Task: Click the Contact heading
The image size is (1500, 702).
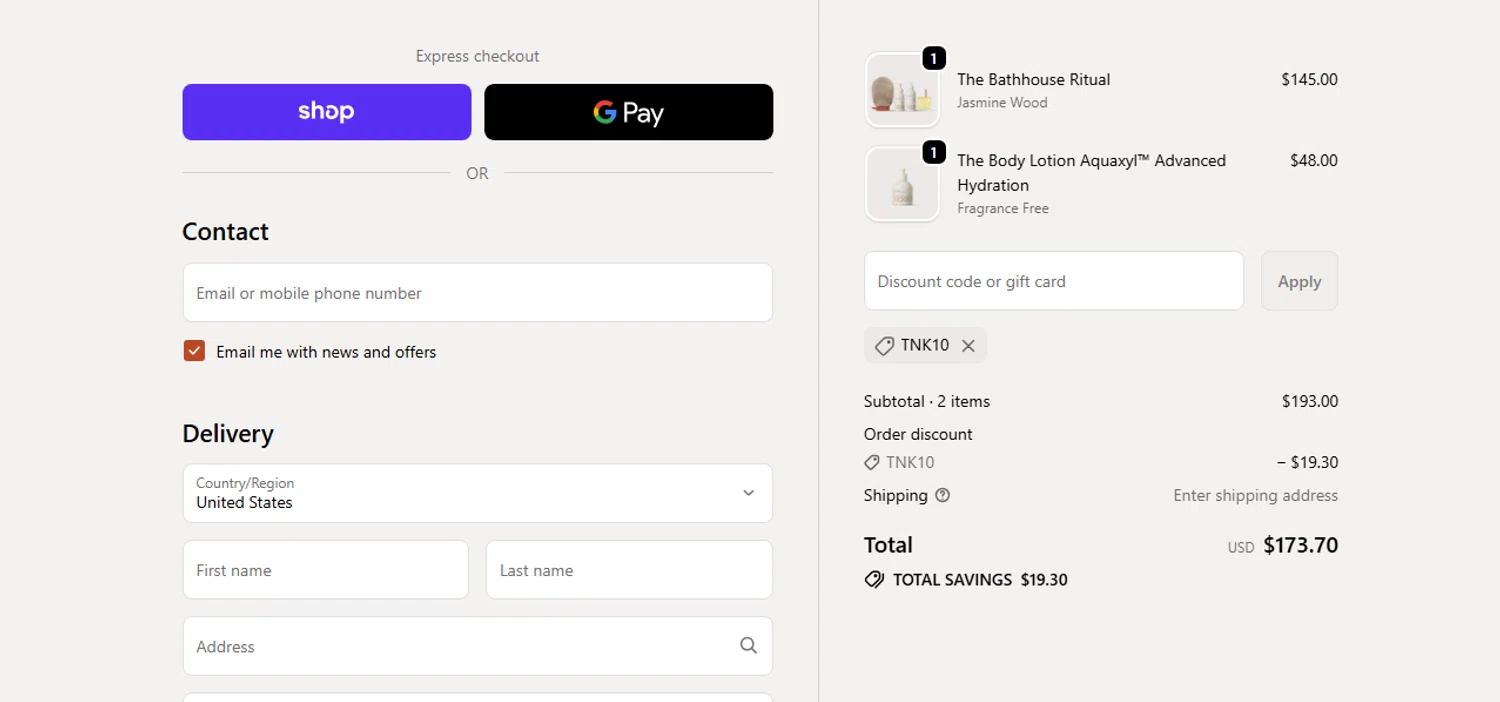Action: point(225,231)
